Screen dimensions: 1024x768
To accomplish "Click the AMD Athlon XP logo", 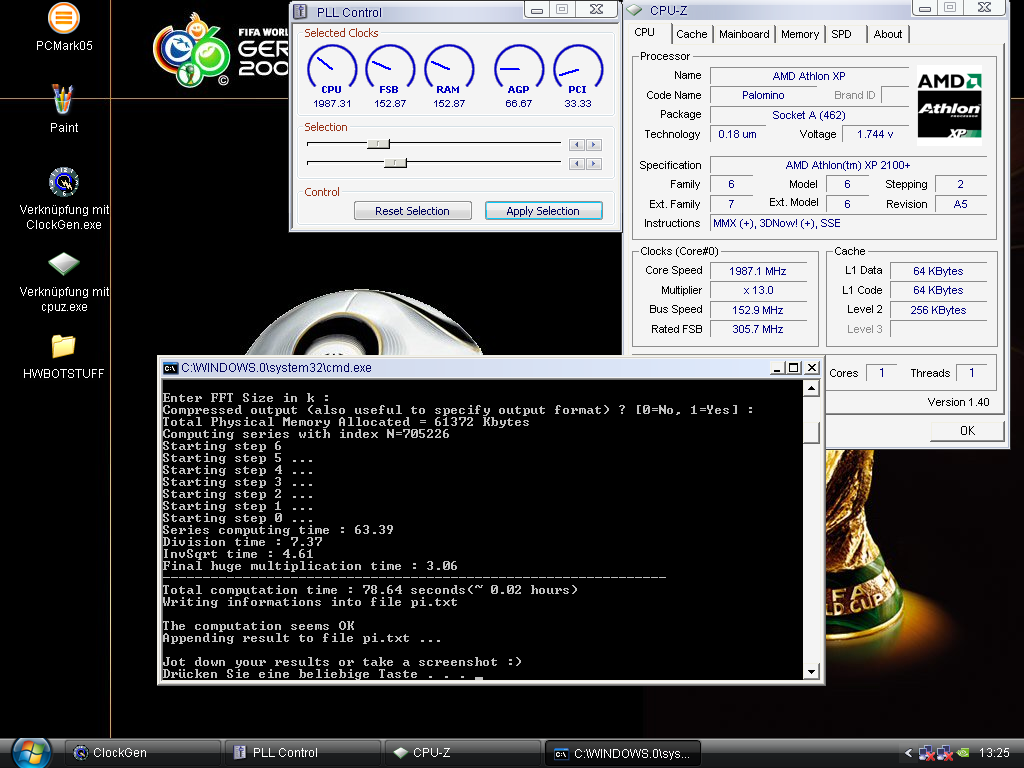I will coord(949,104).
